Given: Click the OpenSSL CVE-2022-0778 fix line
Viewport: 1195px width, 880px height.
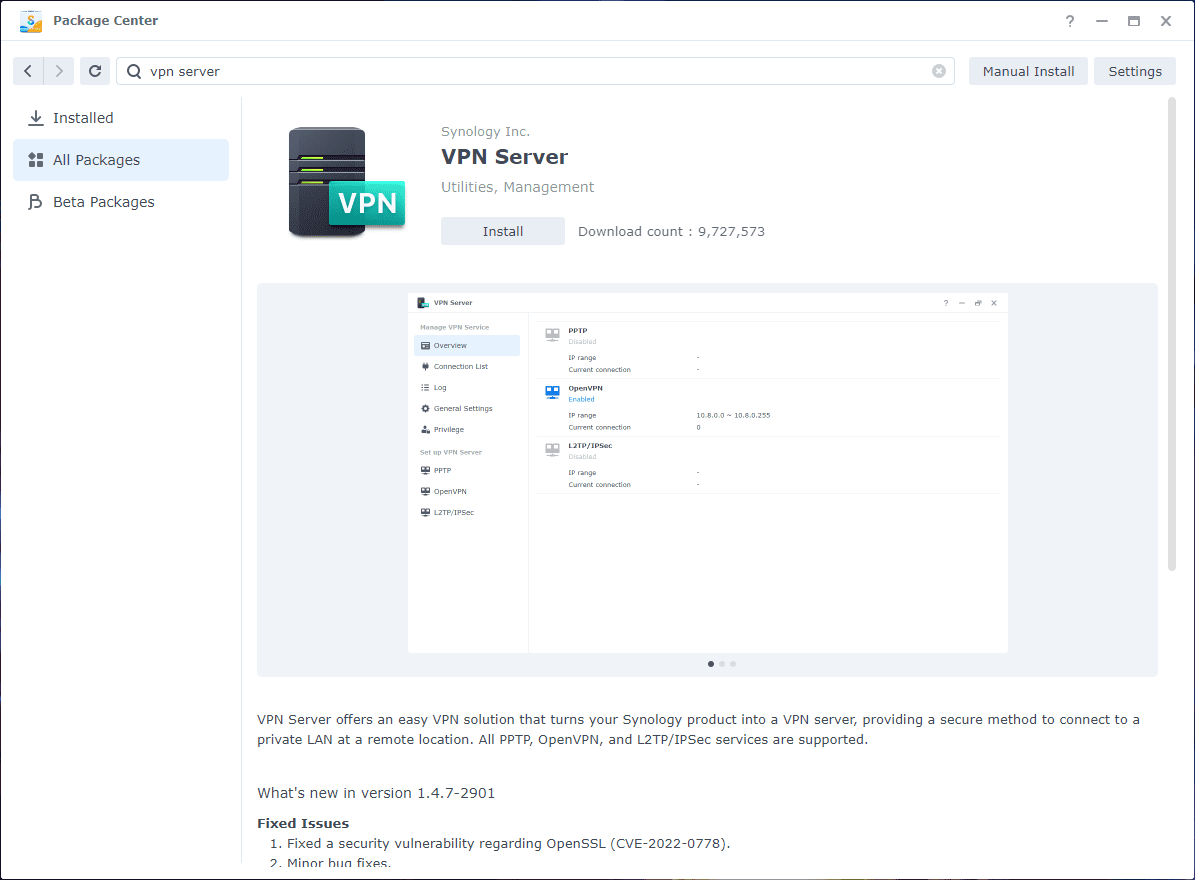Looking at the screenshot, I should click(508, 843).
